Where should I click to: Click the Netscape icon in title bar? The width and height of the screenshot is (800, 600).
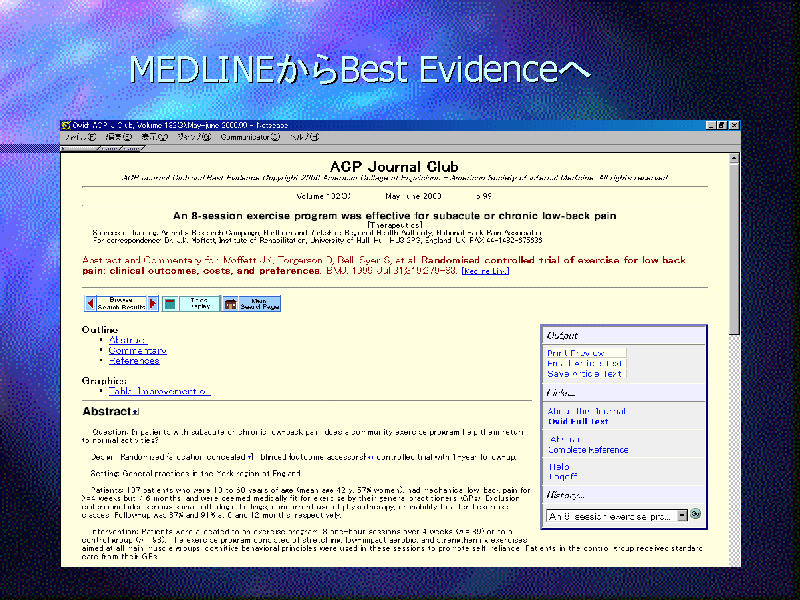click(x=67, y=125)
